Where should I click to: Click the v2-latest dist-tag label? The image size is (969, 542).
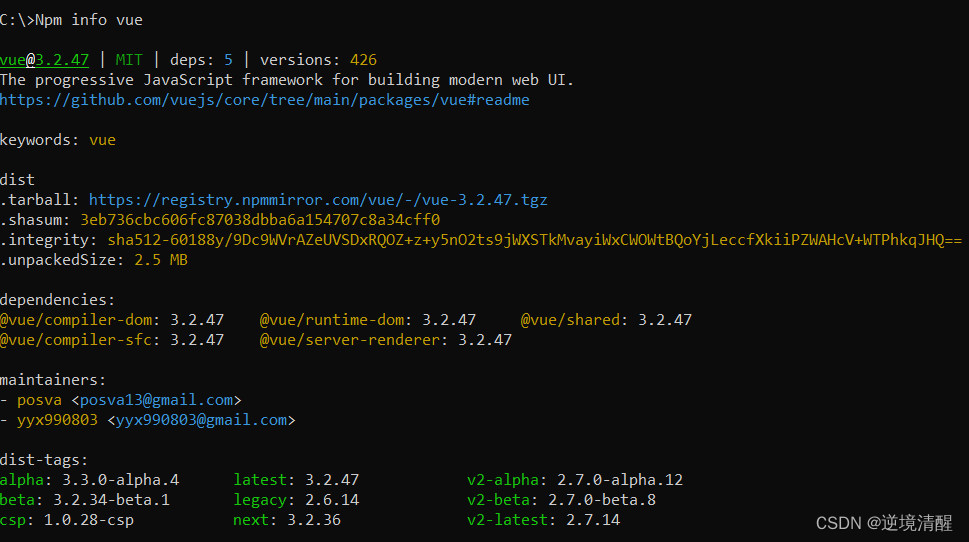pyautogui.click(x=507, y=520)
